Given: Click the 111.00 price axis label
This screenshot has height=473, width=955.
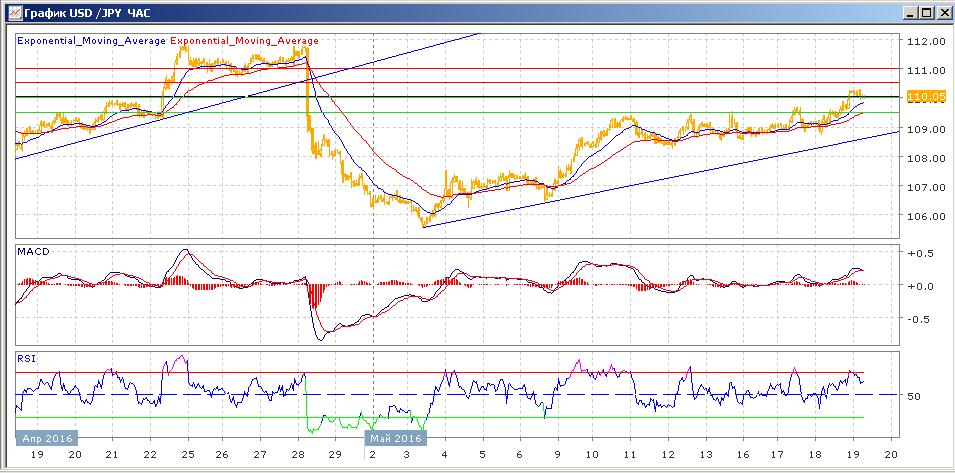Looking at the screenshot, I should click(926, 71).
